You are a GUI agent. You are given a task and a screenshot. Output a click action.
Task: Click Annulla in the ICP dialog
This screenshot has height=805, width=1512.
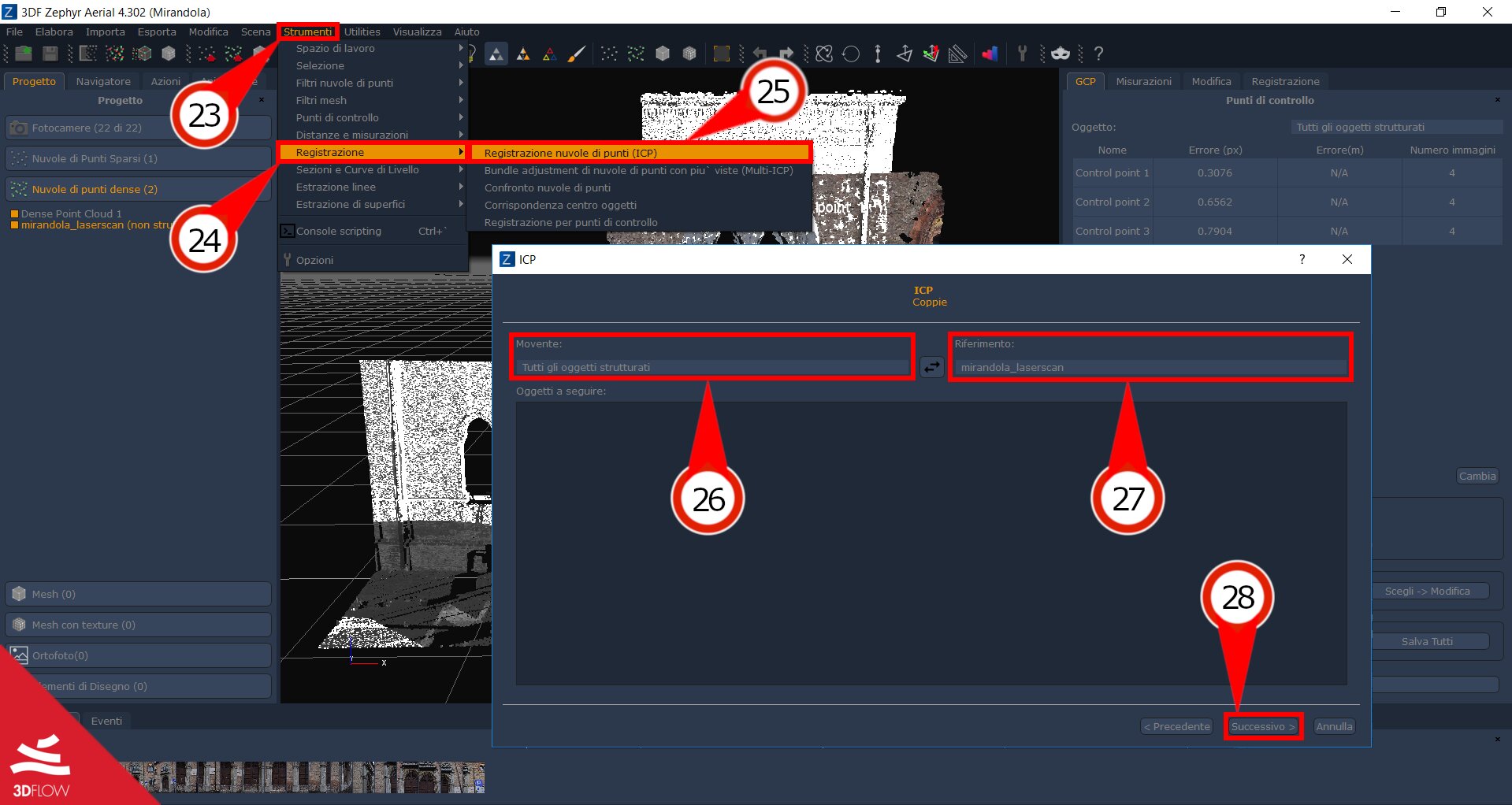pos(1334,726)
